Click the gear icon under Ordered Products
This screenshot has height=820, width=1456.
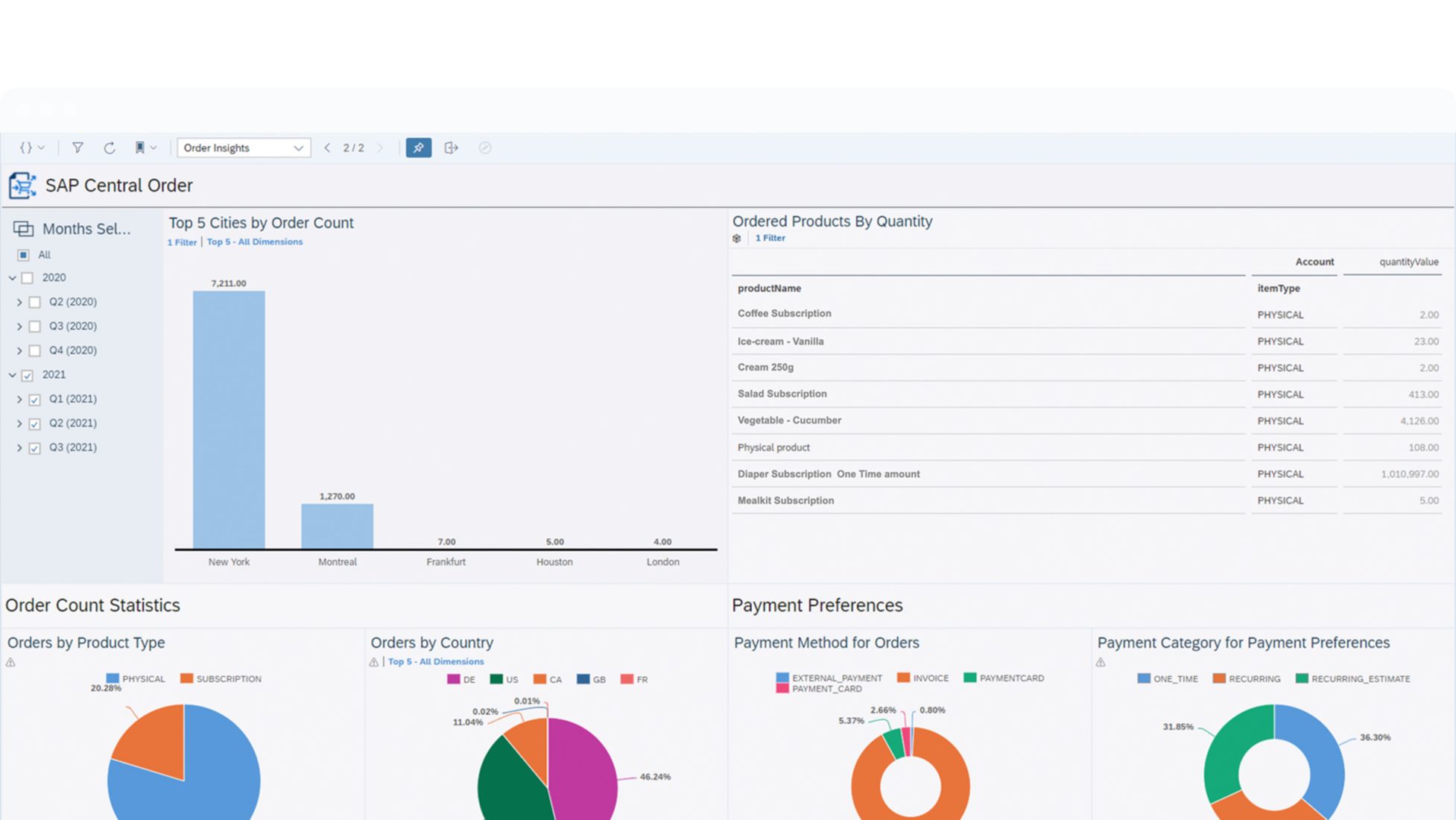[737, 239]
